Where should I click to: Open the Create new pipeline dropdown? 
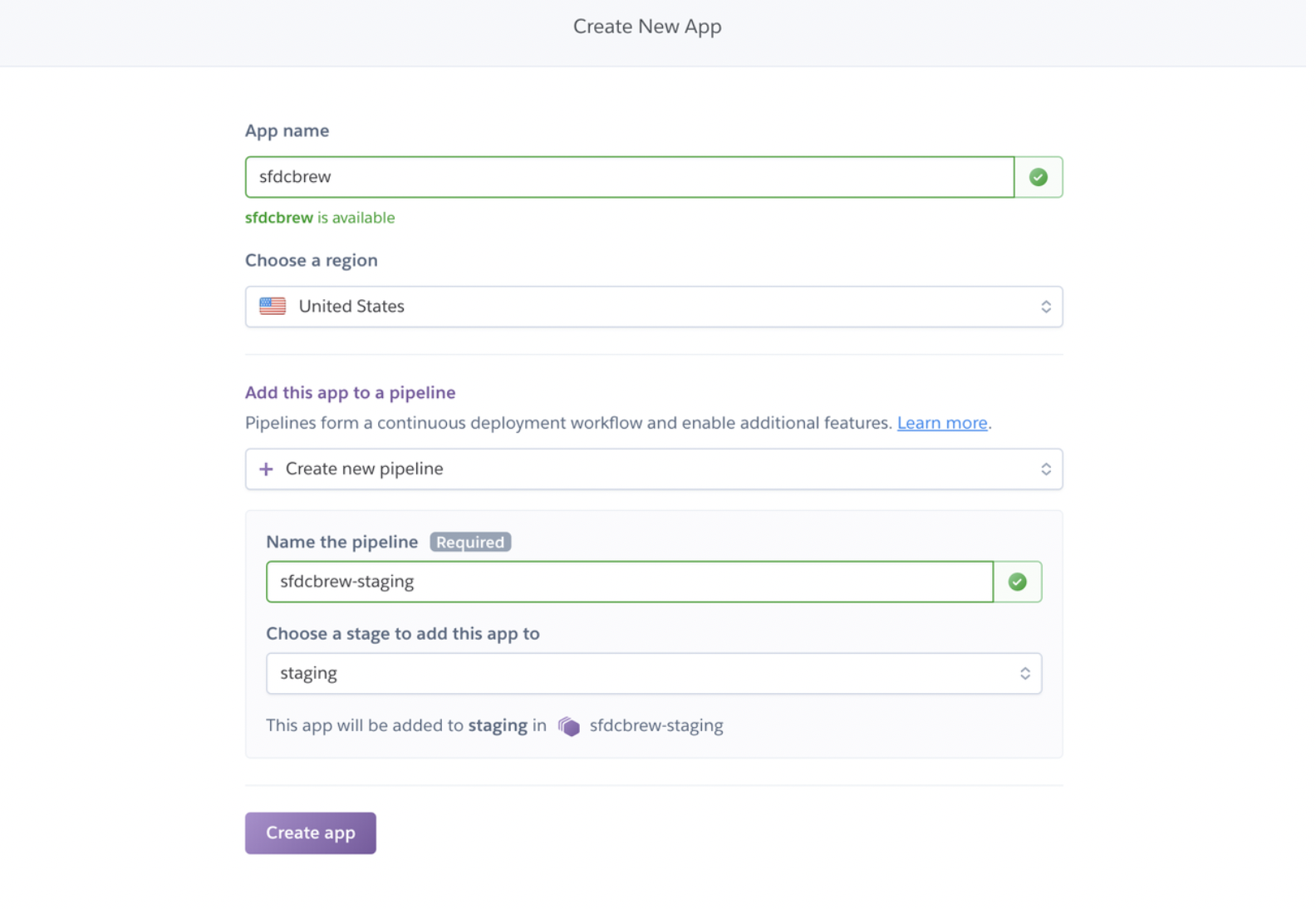[x=653, y=469]
